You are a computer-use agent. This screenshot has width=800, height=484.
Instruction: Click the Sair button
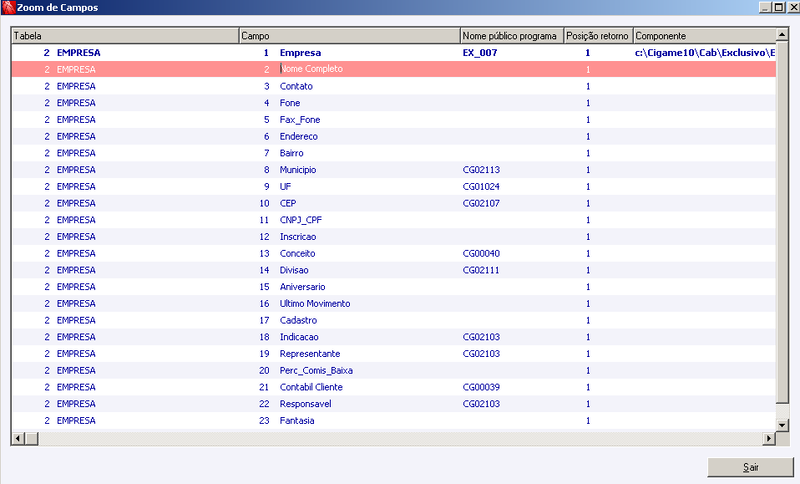pos(750,467)
